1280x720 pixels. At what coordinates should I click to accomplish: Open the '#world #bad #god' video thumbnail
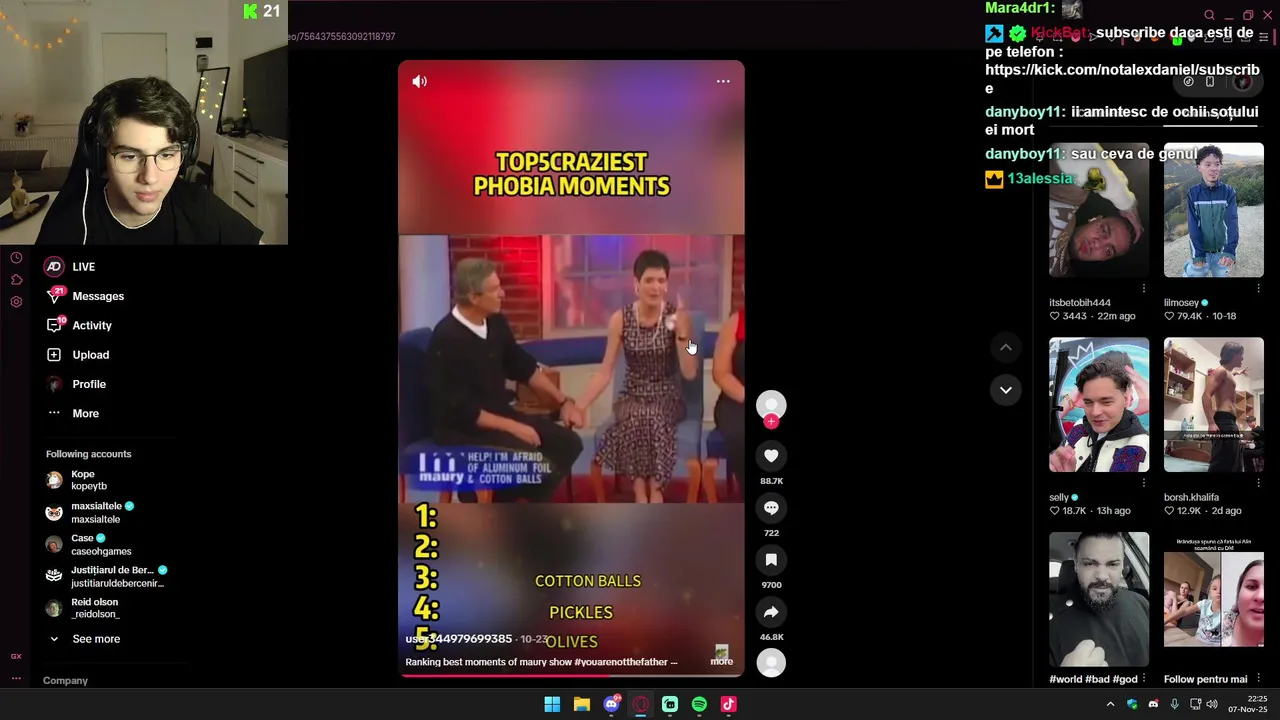coord(1099,599)
